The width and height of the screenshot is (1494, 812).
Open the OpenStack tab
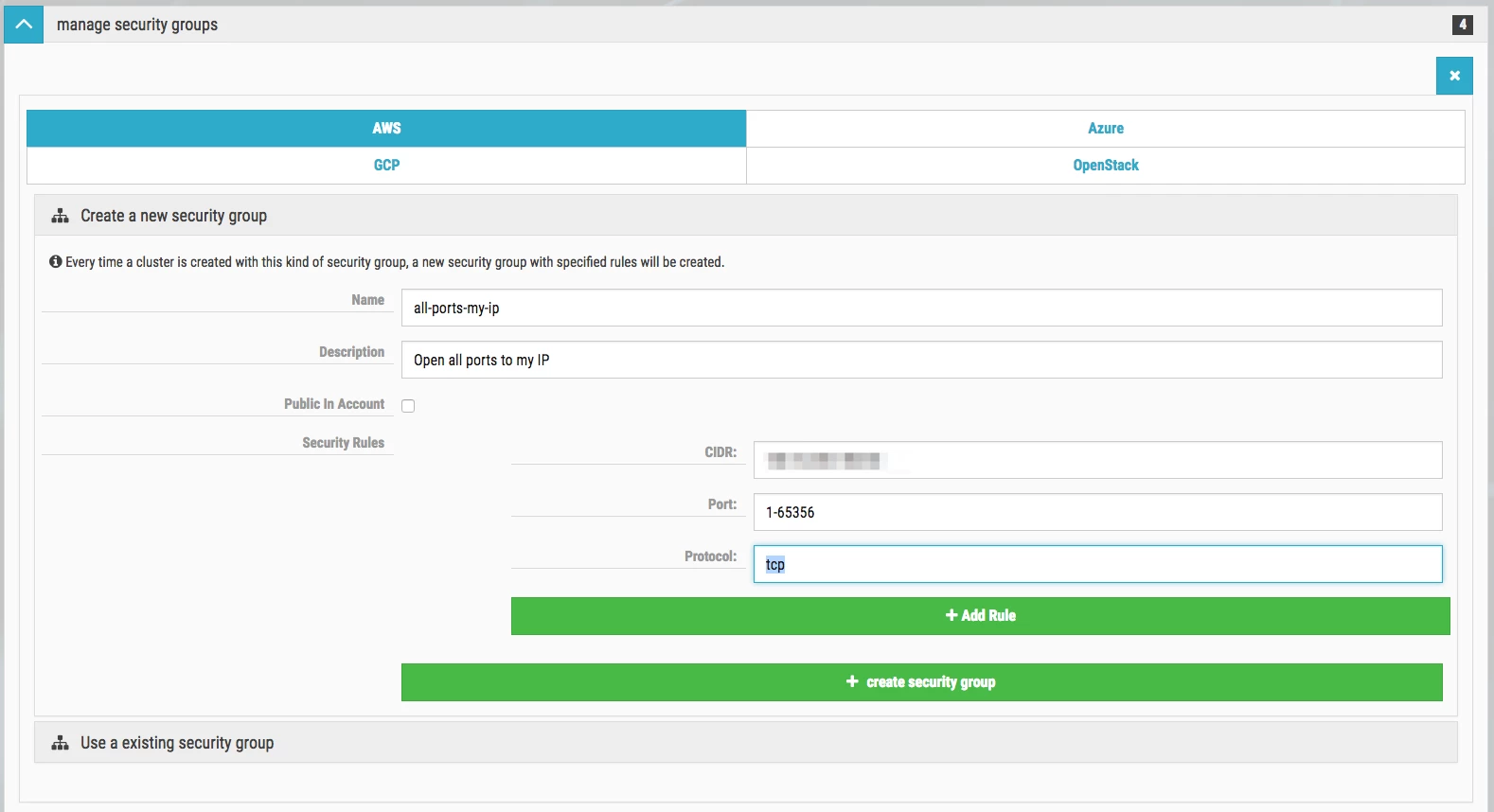coord(1106,166)
